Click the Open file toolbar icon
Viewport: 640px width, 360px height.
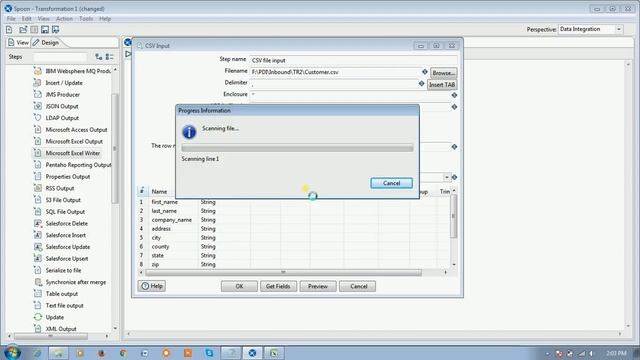[23, 29]
